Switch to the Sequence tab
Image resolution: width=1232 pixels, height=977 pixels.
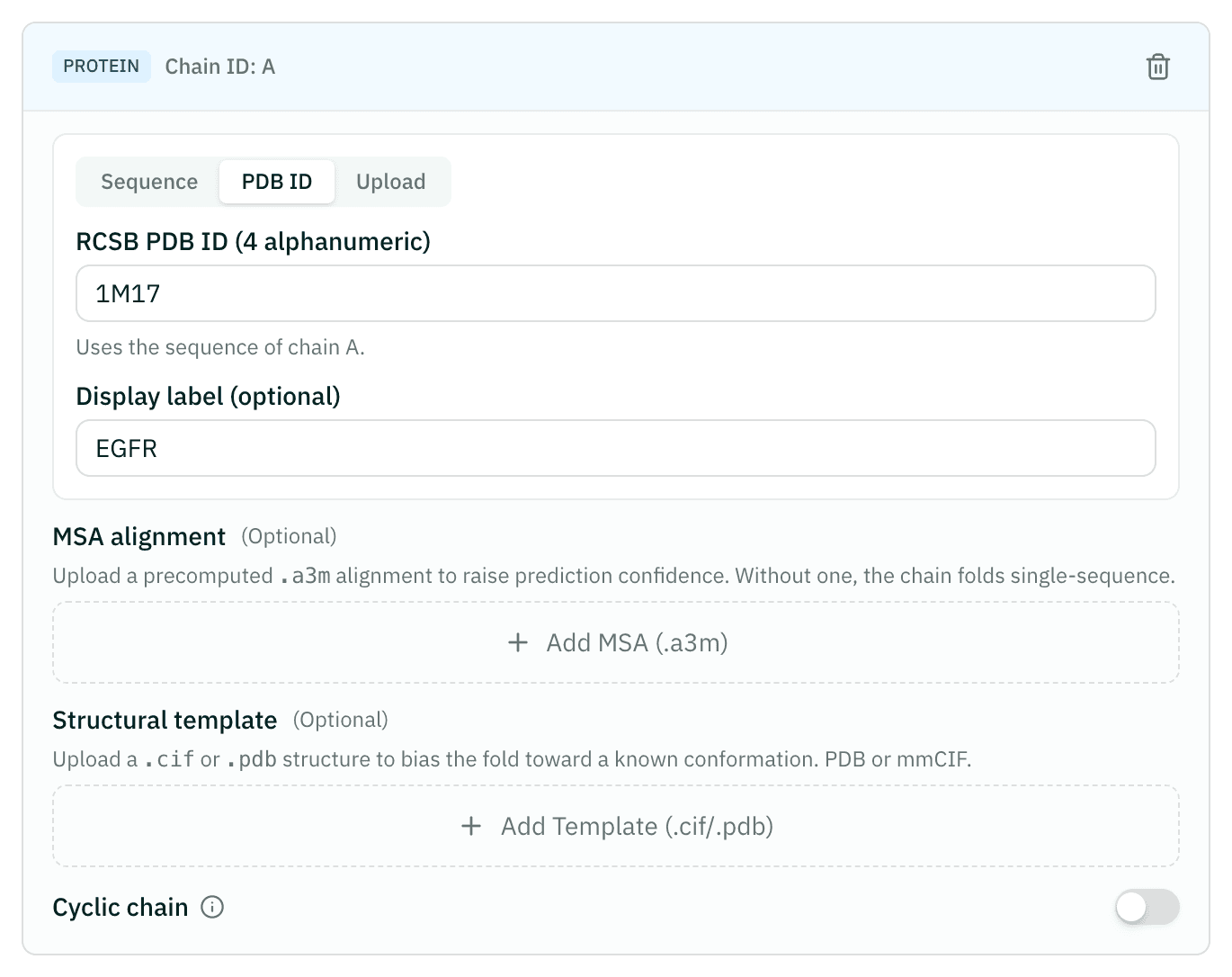[x=149, y=182]
